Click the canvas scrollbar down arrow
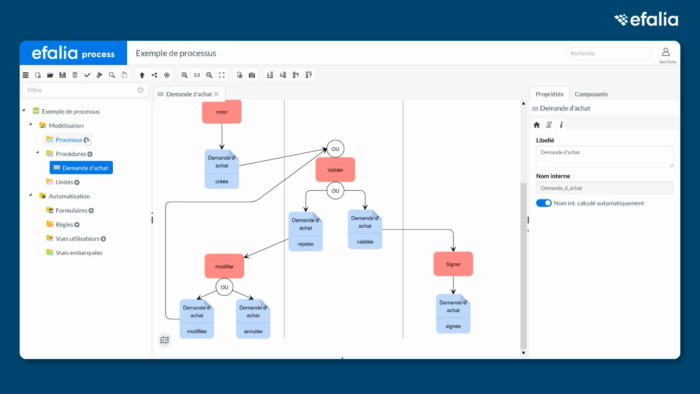The height and width of the screenshot is (394, 700). [524, 353]
